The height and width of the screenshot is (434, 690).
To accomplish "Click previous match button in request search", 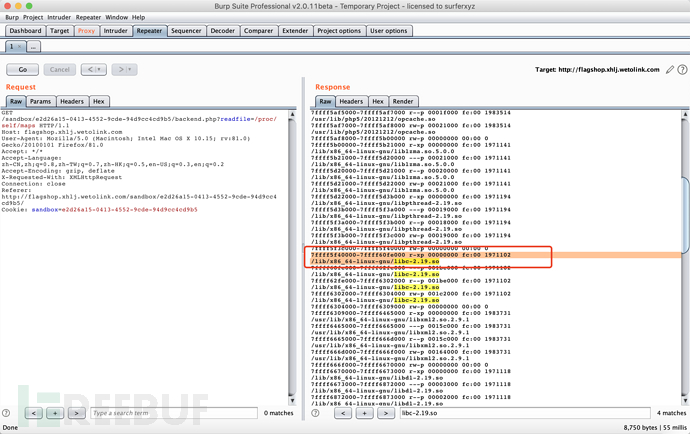I will tap(34, 413).
